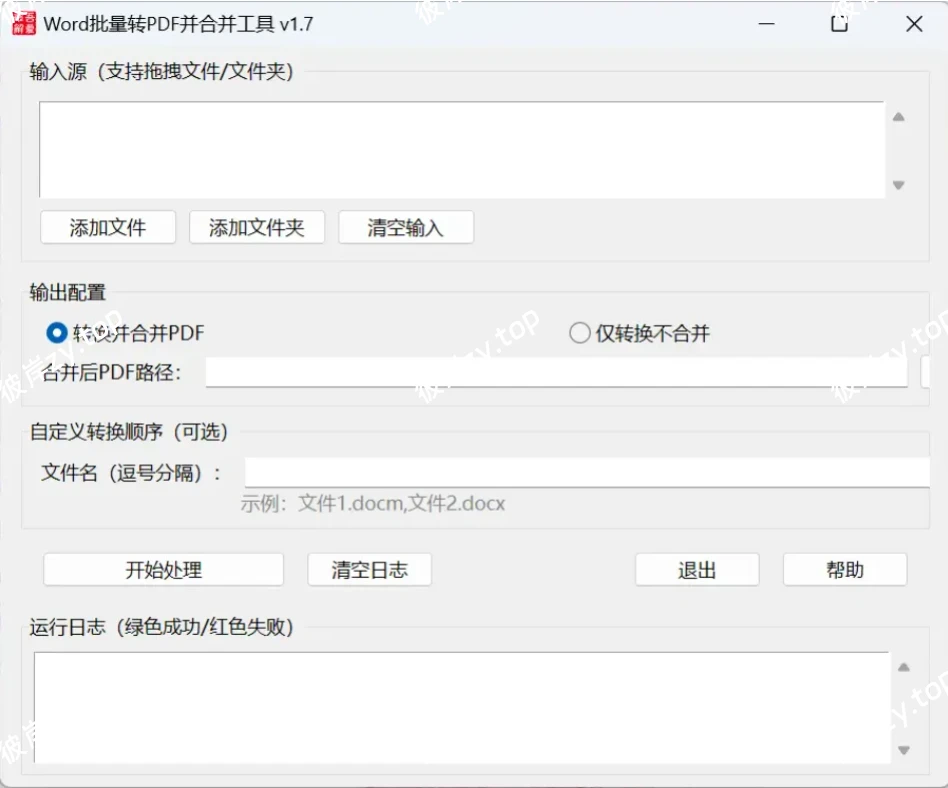Click the 退出 button to exit
The height and width of the screenshot is (788, 948).
[x=697, y=569]
